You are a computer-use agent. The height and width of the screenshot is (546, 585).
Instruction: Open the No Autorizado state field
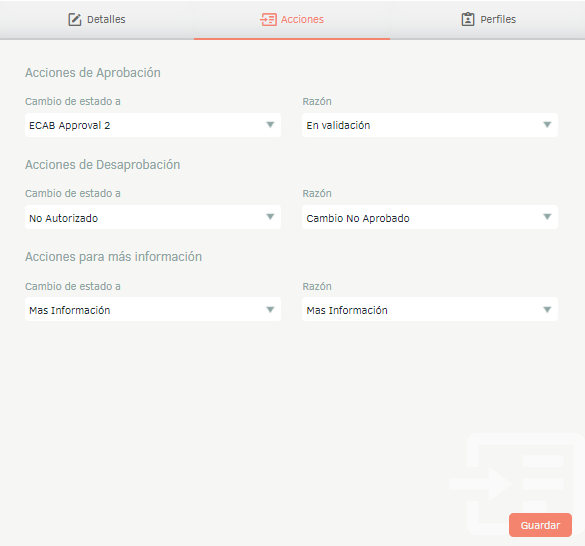pos(153,217)
